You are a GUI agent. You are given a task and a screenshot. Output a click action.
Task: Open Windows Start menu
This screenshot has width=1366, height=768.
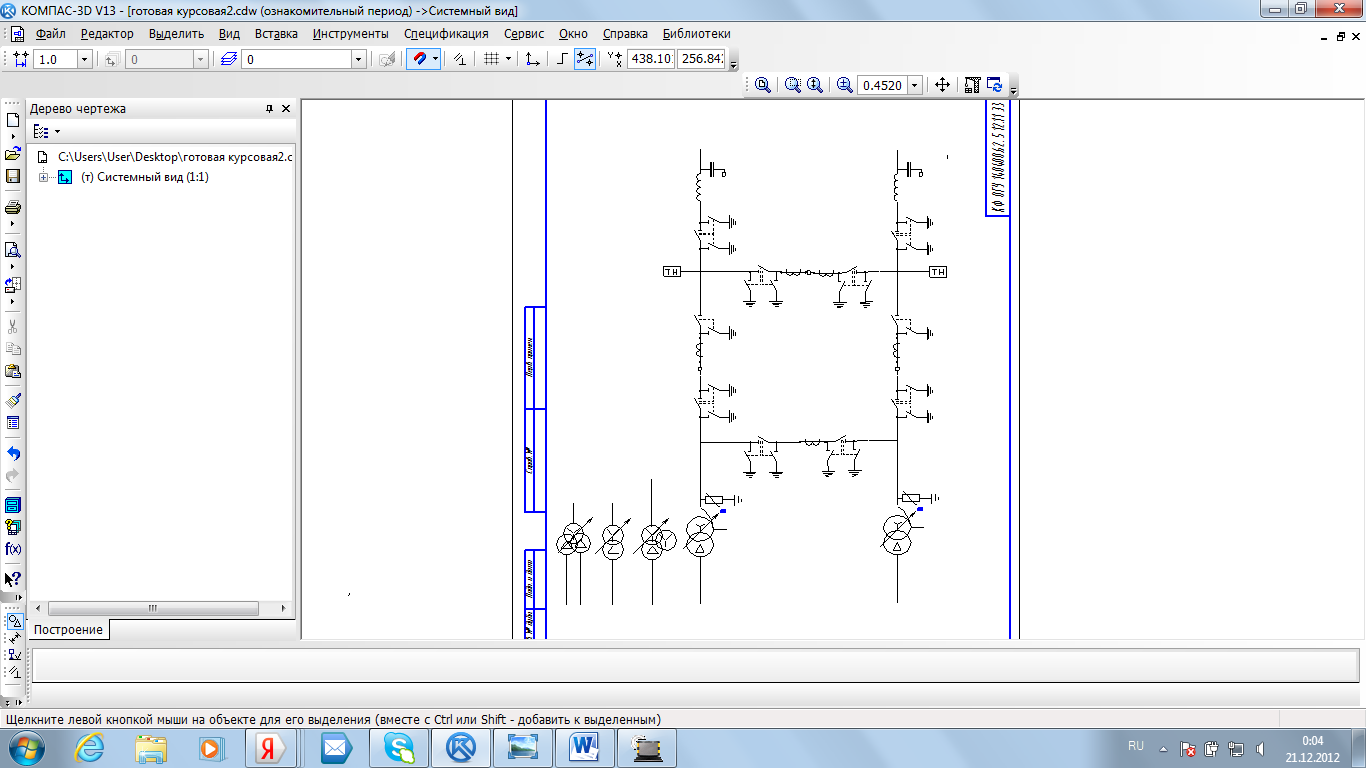click(27, 748)
